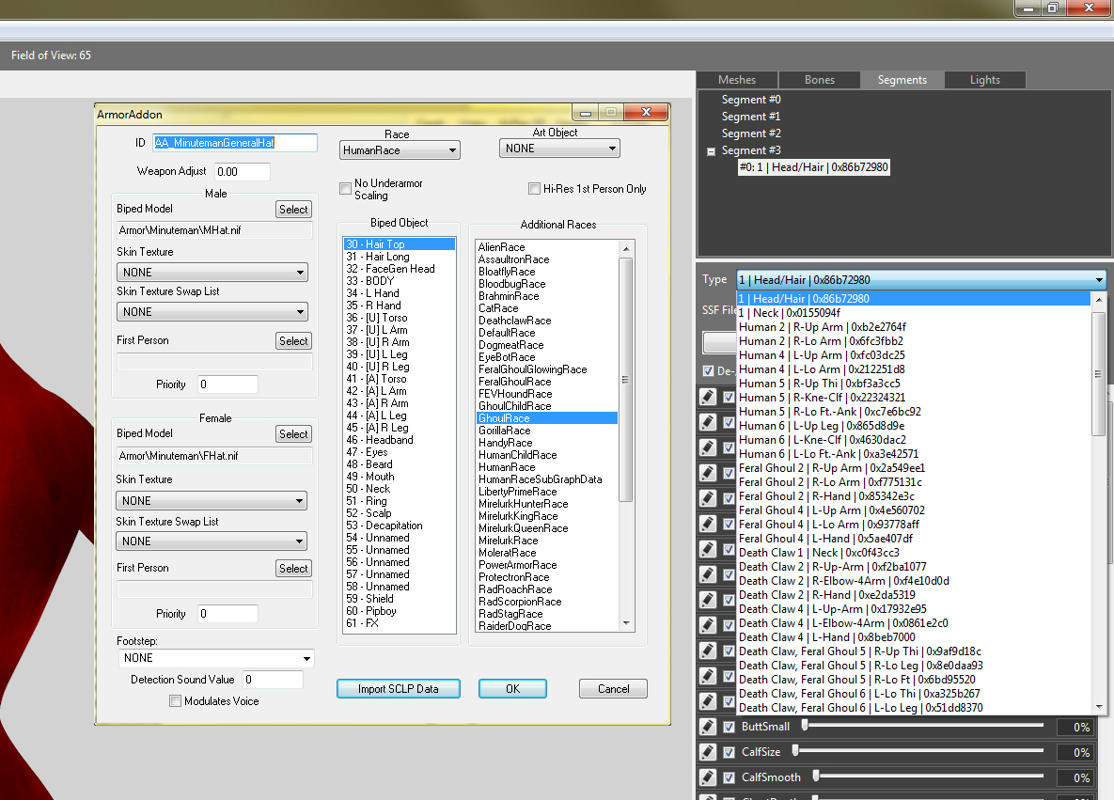Screen dimensions: 1114x800
Task: Toggle the ButtSmall slider checkbox
Action: 728,727
